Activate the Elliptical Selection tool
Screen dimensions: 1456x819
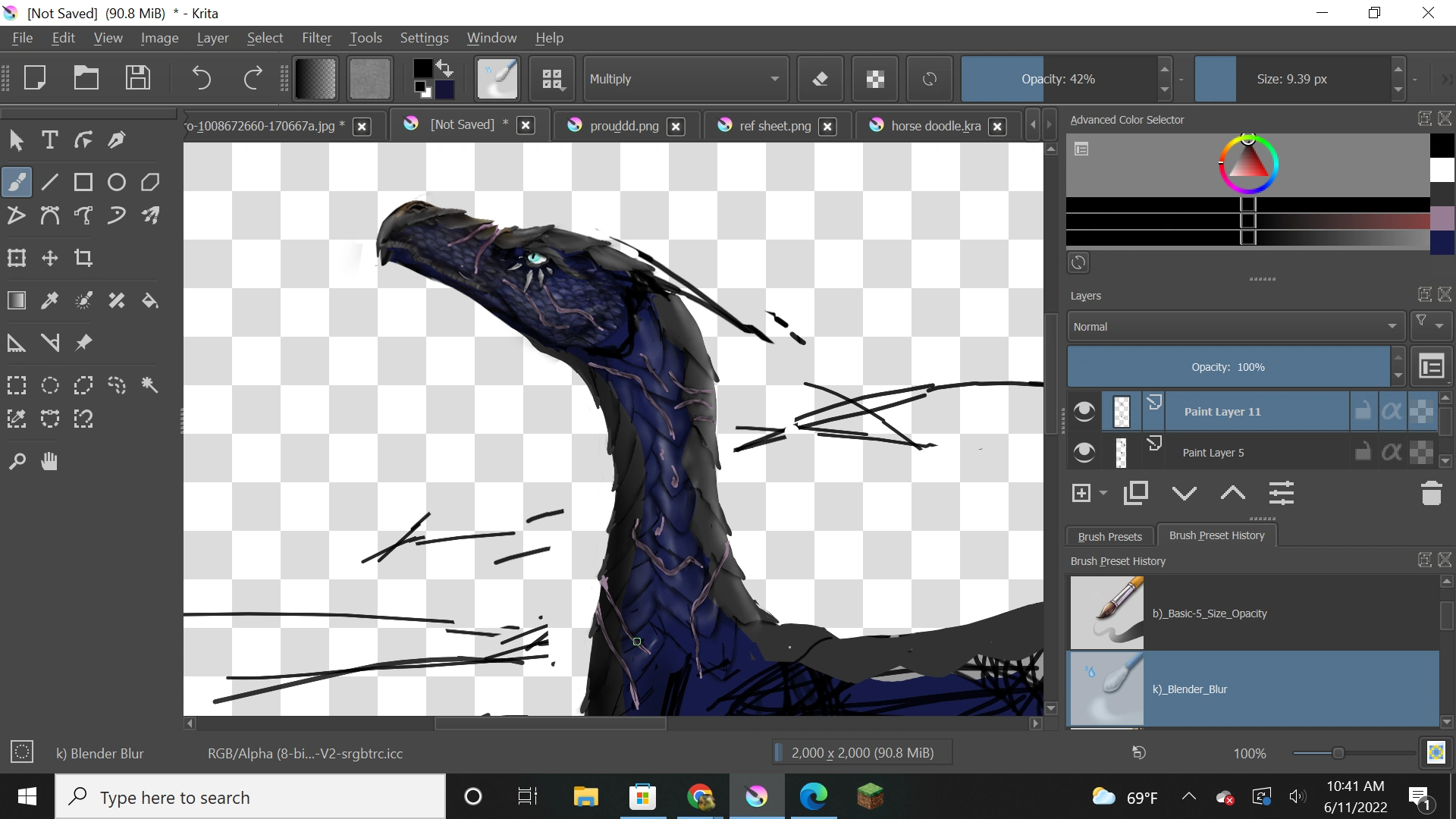49,385
